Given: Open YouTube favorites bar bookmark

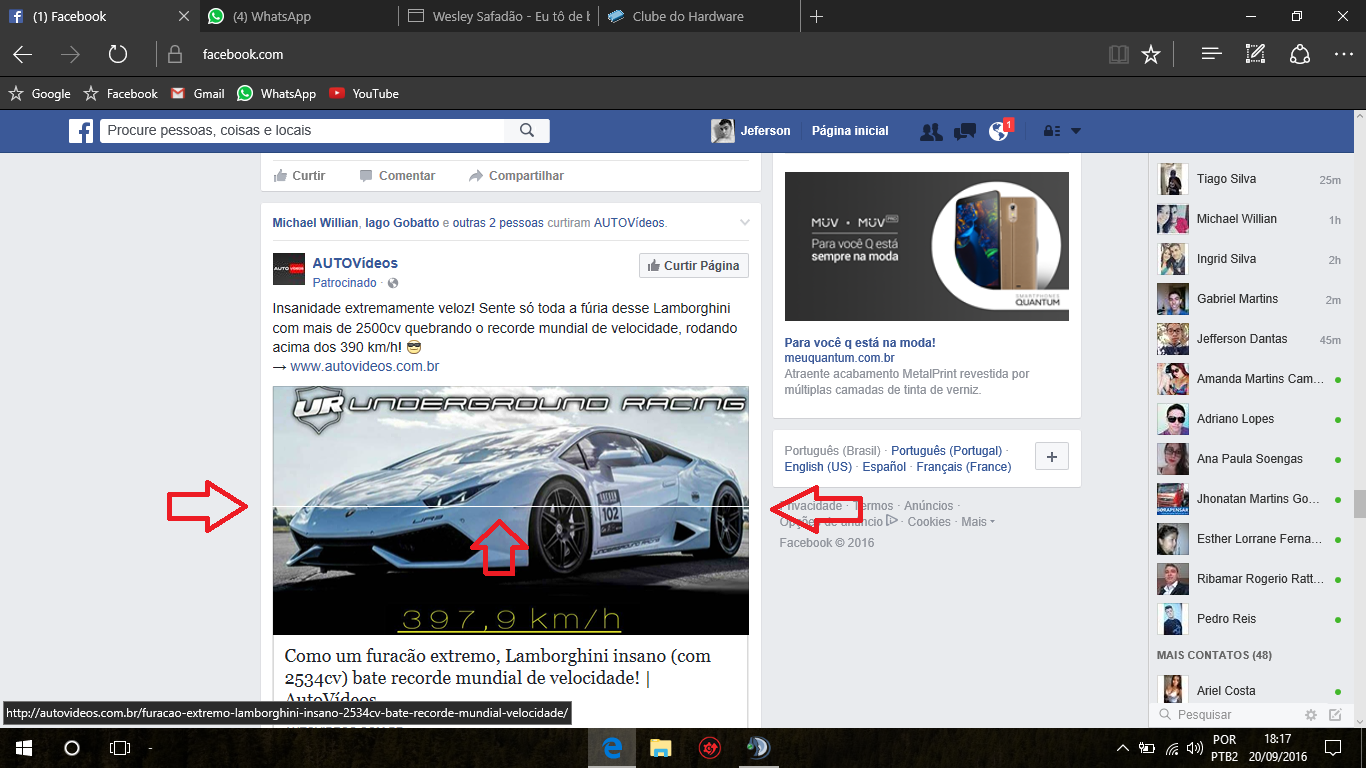Looking at the screenshot, I should [x=365, y=94].
